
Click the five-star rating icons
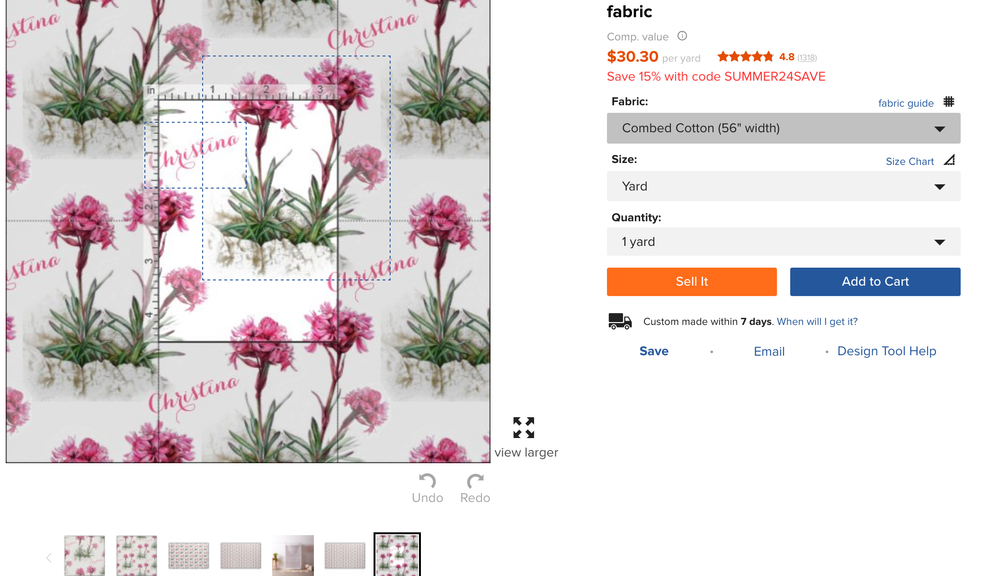point(745,57)
